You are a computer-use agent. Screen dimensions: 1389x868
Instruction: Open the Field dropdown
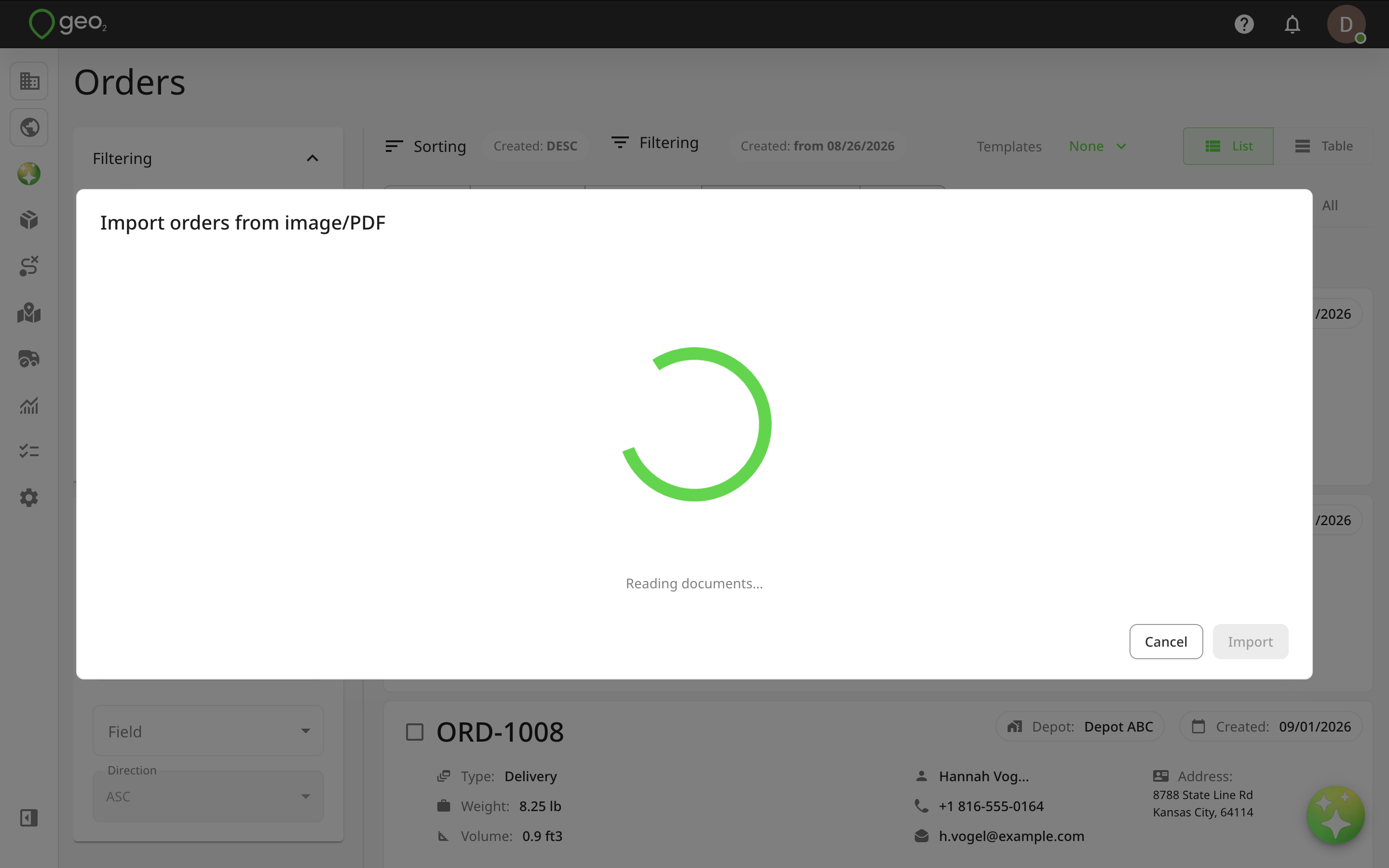tap(208, 731)
